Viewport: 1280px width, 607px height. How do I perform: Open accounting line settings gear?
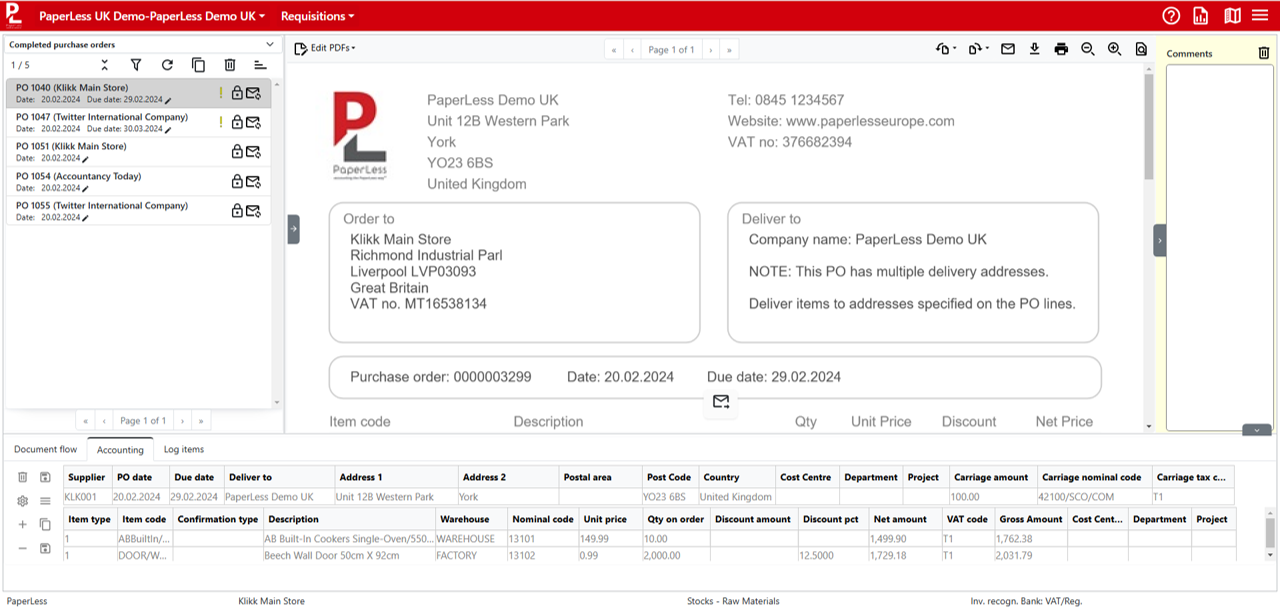[x=22, y=501]
